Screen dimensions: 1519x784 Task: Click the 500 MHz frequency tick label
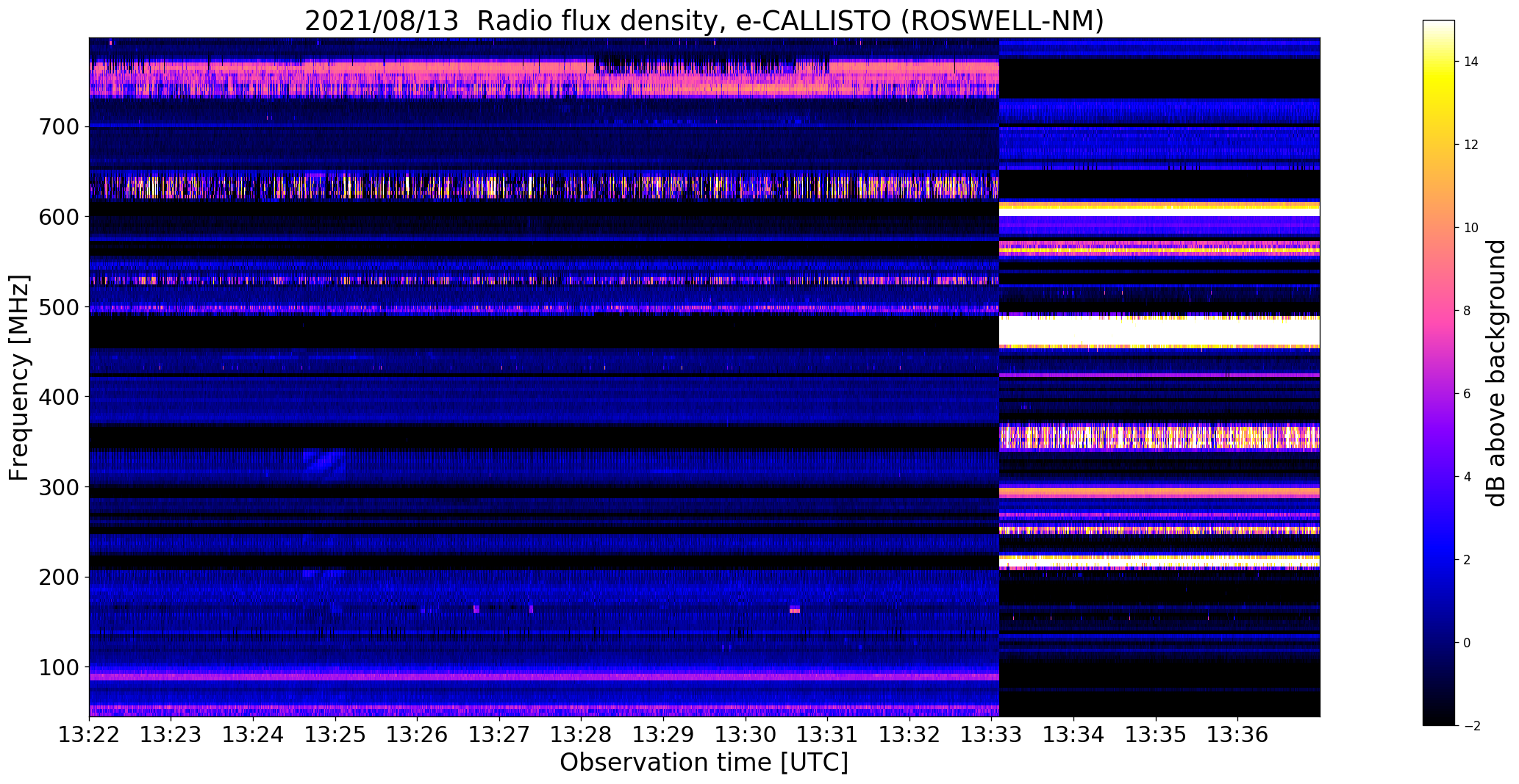[58, 306]
